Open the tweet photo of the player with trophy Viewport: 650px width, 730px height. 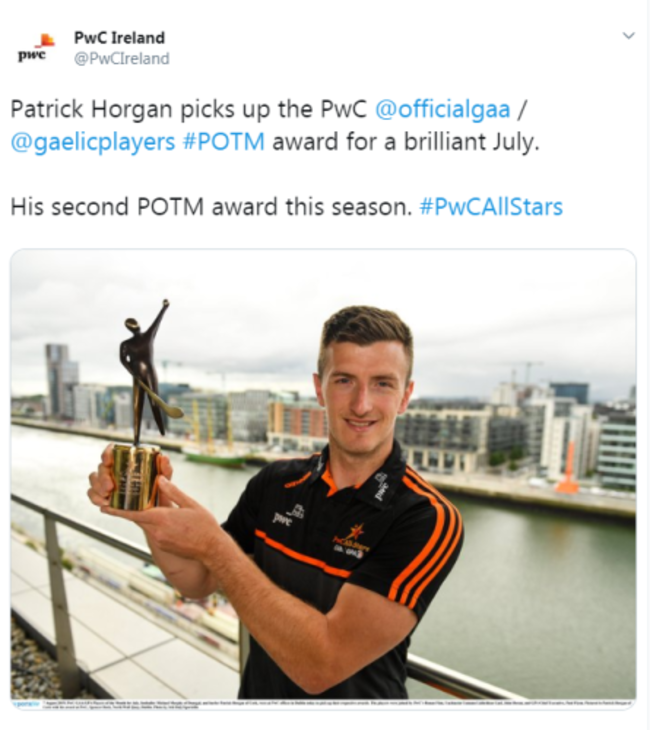click(323, 478)
